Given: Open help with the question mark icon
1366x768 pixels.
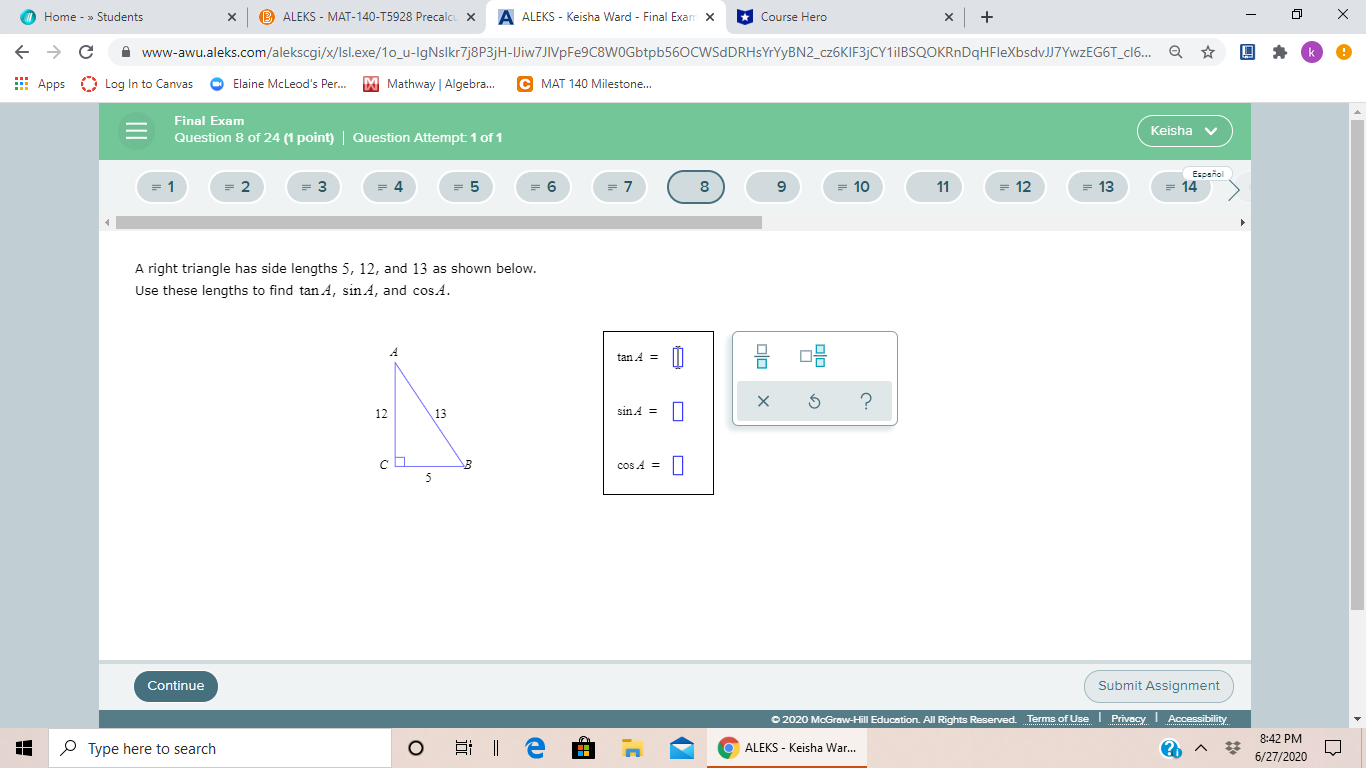Looking at the screenshot, I should pyautogui.click(x=864, y=401).
